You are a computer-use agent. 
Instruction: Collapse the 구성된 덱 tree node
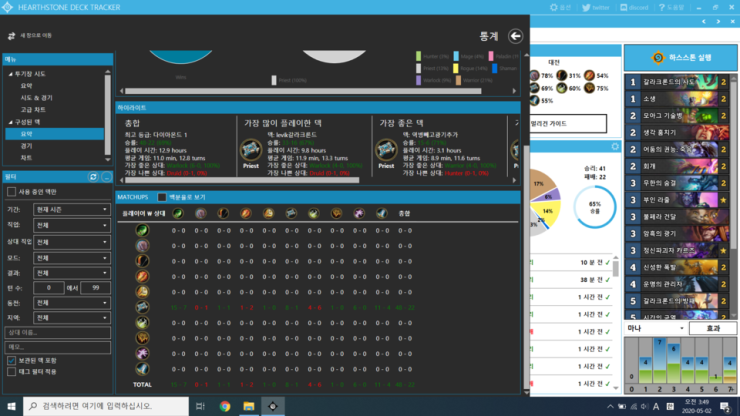click(x=10, y=122)
